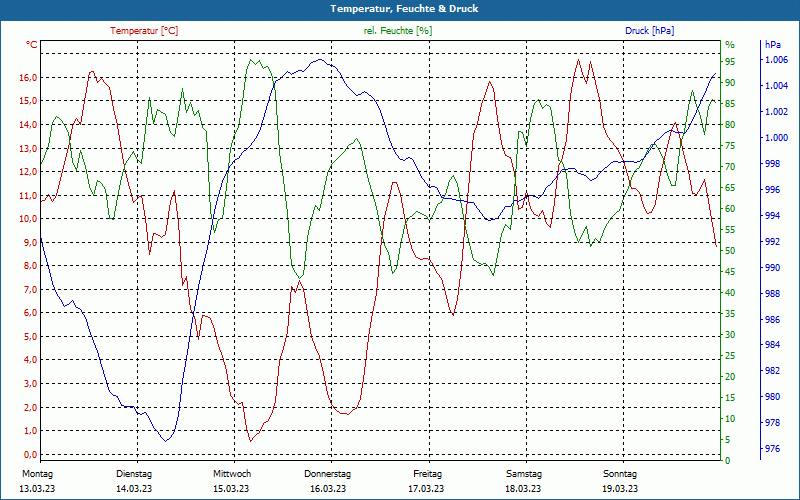Click the 'Montag' day label

tap(37, 474)
